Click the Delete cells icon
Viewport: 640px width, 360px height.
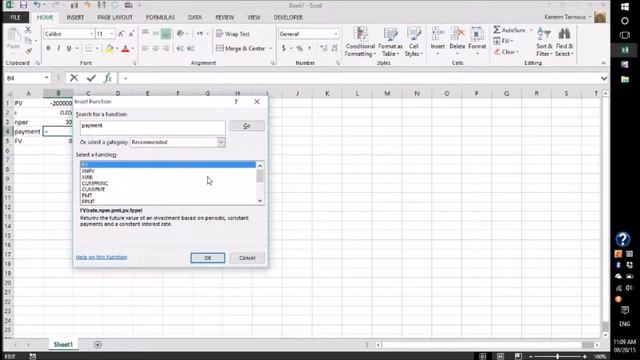point(457,35)
